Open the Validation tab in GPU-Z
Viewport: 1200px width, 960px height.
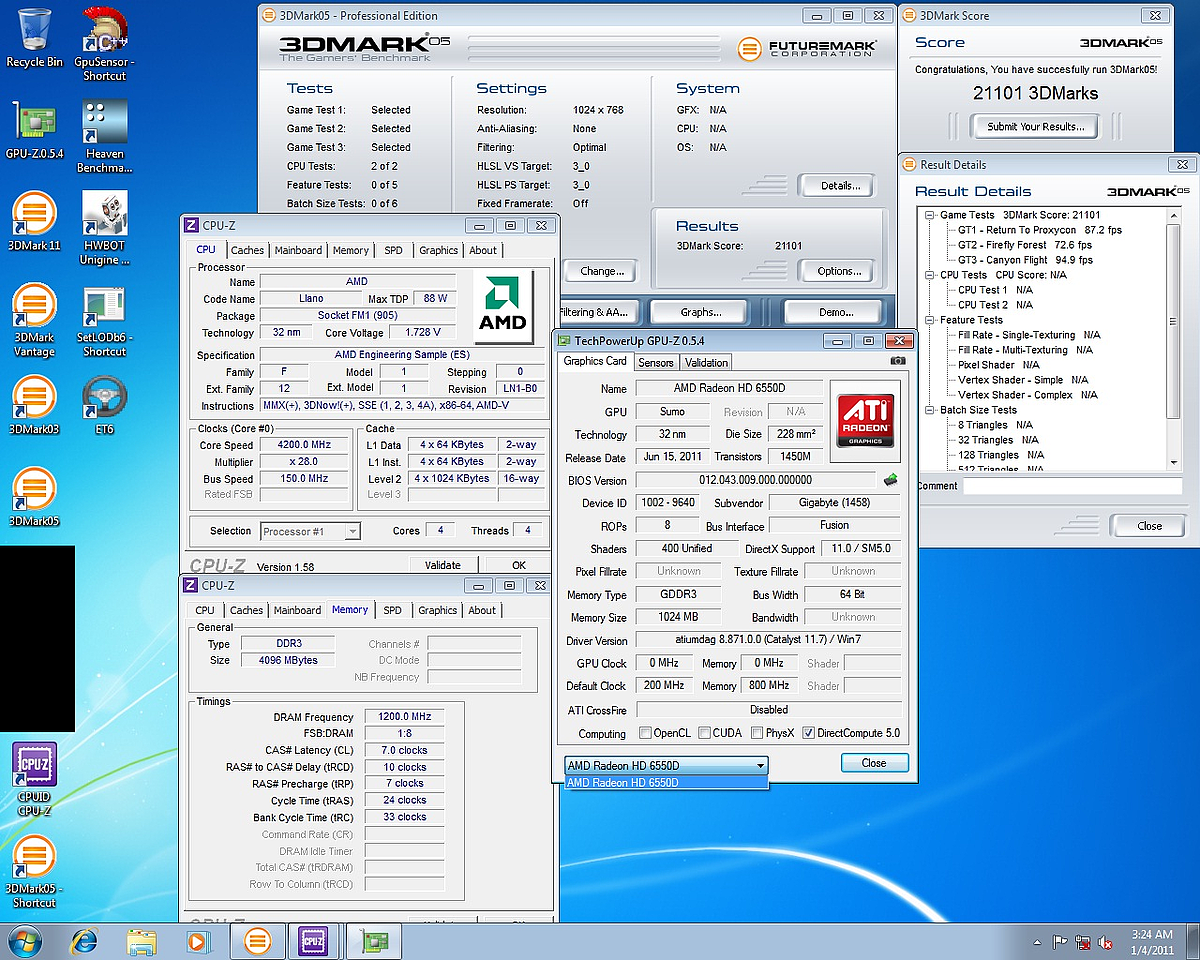coord(707,362)
